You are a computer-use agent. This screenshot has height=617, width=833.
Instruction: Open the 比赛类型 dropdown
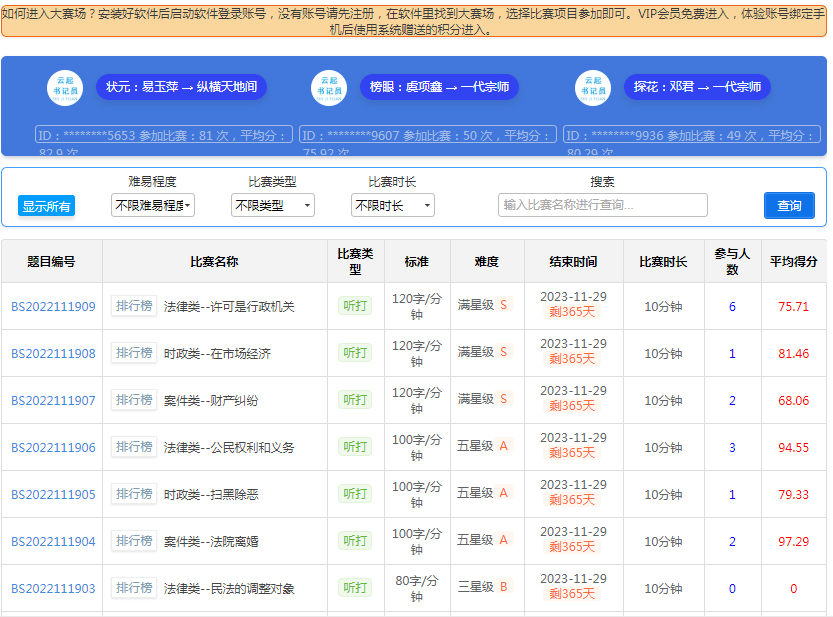coord(273,205)
